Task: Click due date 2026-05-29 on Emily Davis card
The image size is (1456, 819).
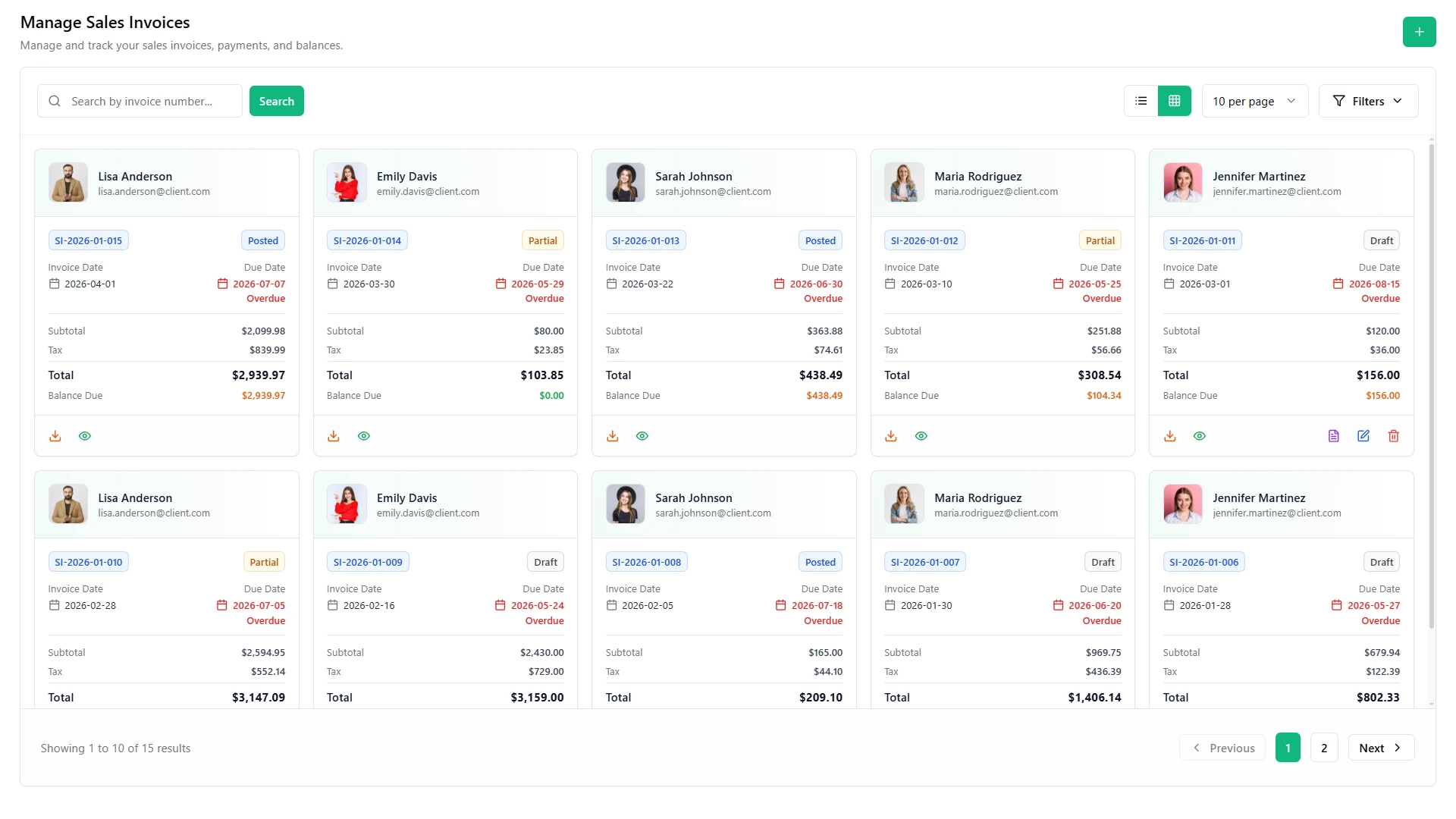Action: tap(538, 284)
